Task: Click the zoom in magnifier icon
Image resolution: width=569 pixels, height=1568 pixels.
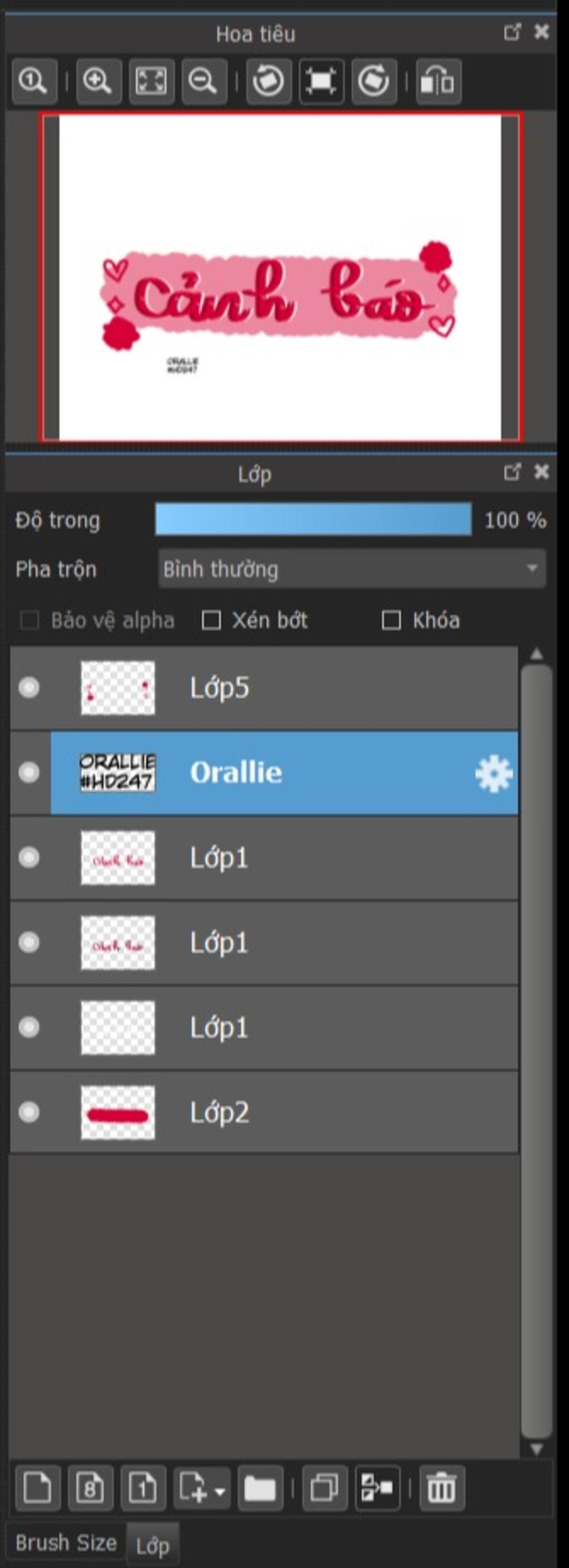Action: pyautogui.click(x=98, y=81)
